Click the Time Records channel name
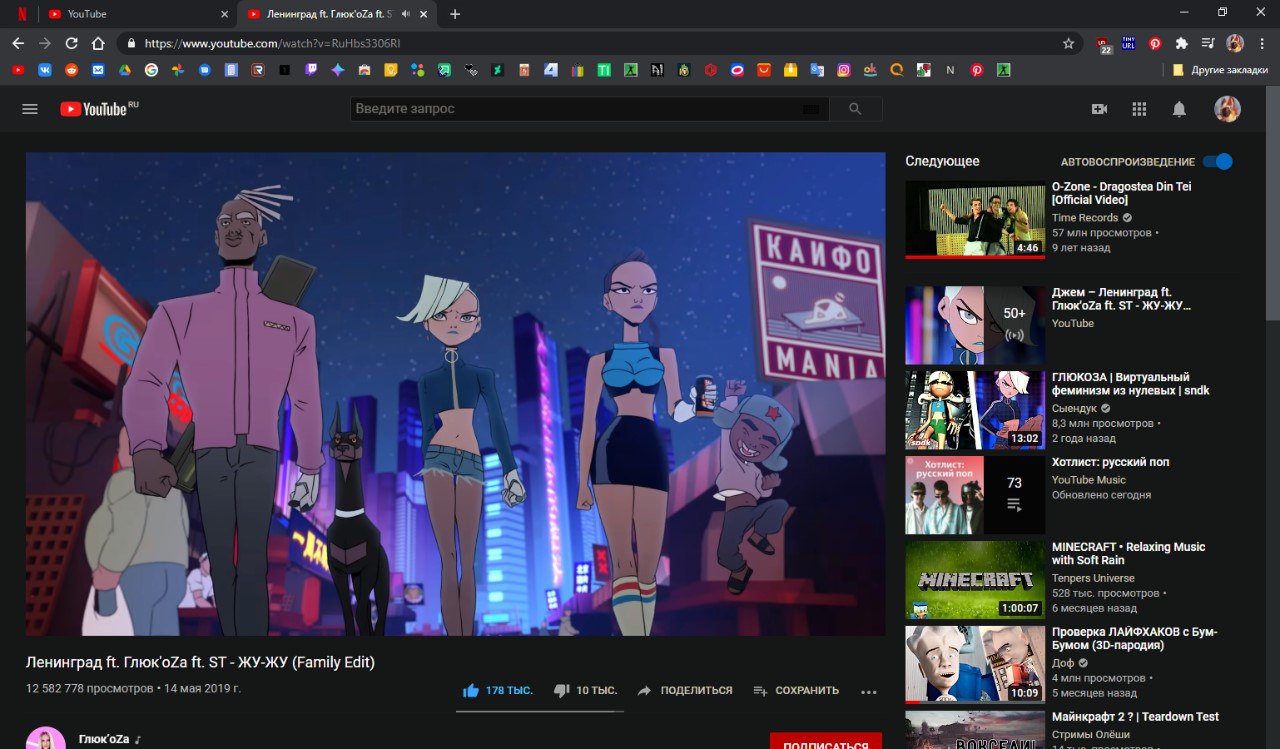This screenshot has height=749, width=1280. coord(1085,218)
